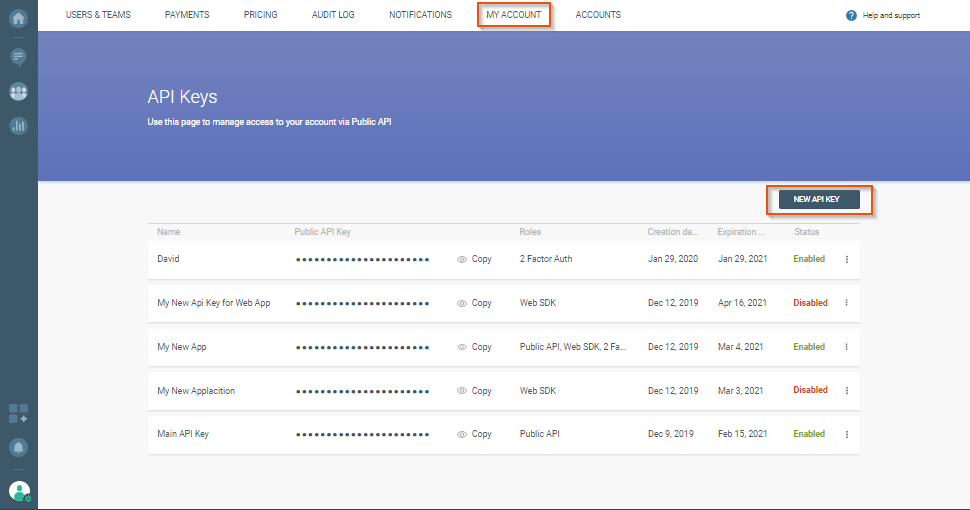Open three-dot menu for My New Applacition

pyautogui.click(x=846, y=390)
